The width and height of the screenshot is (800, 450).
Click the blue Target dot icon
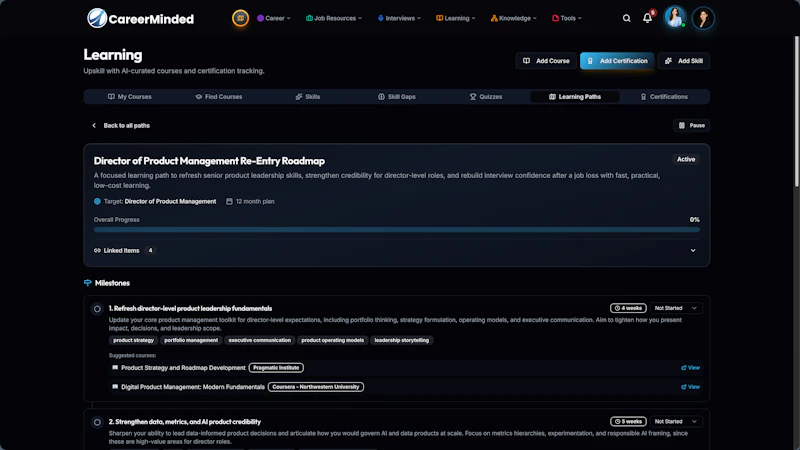point(97,202)
